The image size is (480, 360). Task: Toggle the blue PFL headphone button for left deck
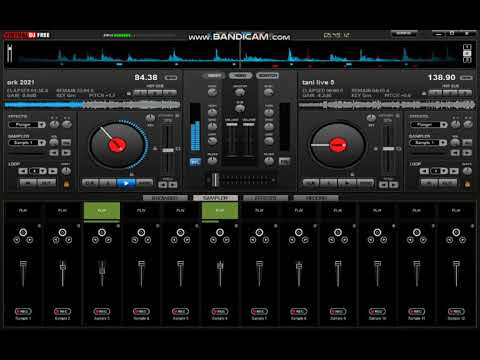tap(195, 162)
